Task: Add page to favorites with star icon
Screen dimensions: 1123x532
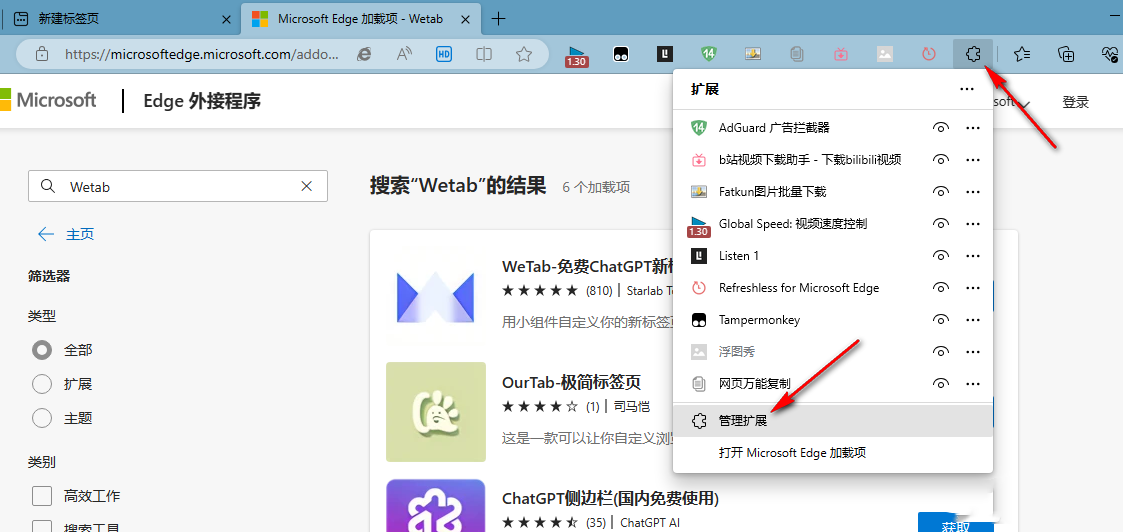Action: (524, 54)
